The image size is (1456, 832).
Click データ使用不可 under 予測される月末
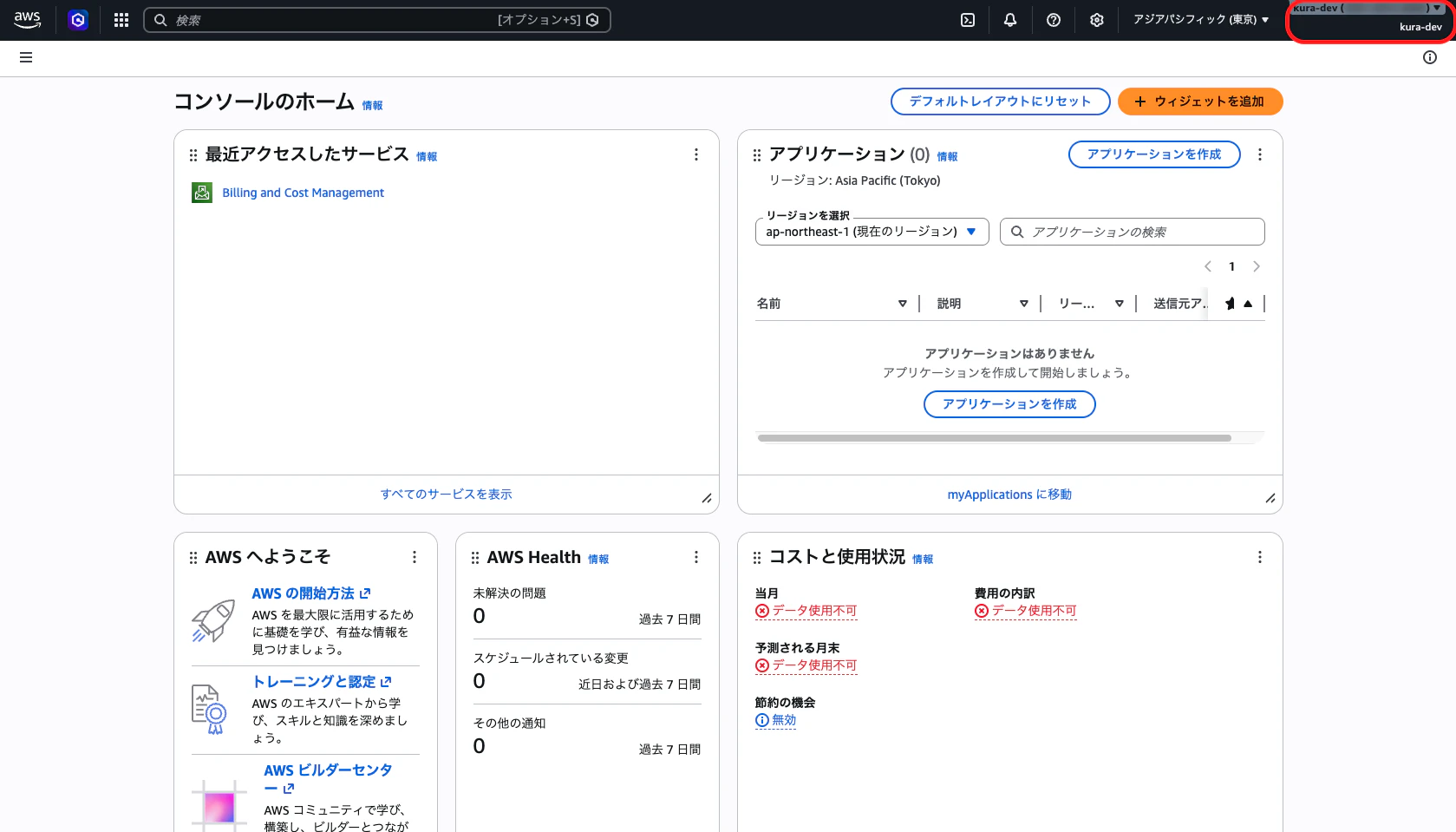pos(806,665)
